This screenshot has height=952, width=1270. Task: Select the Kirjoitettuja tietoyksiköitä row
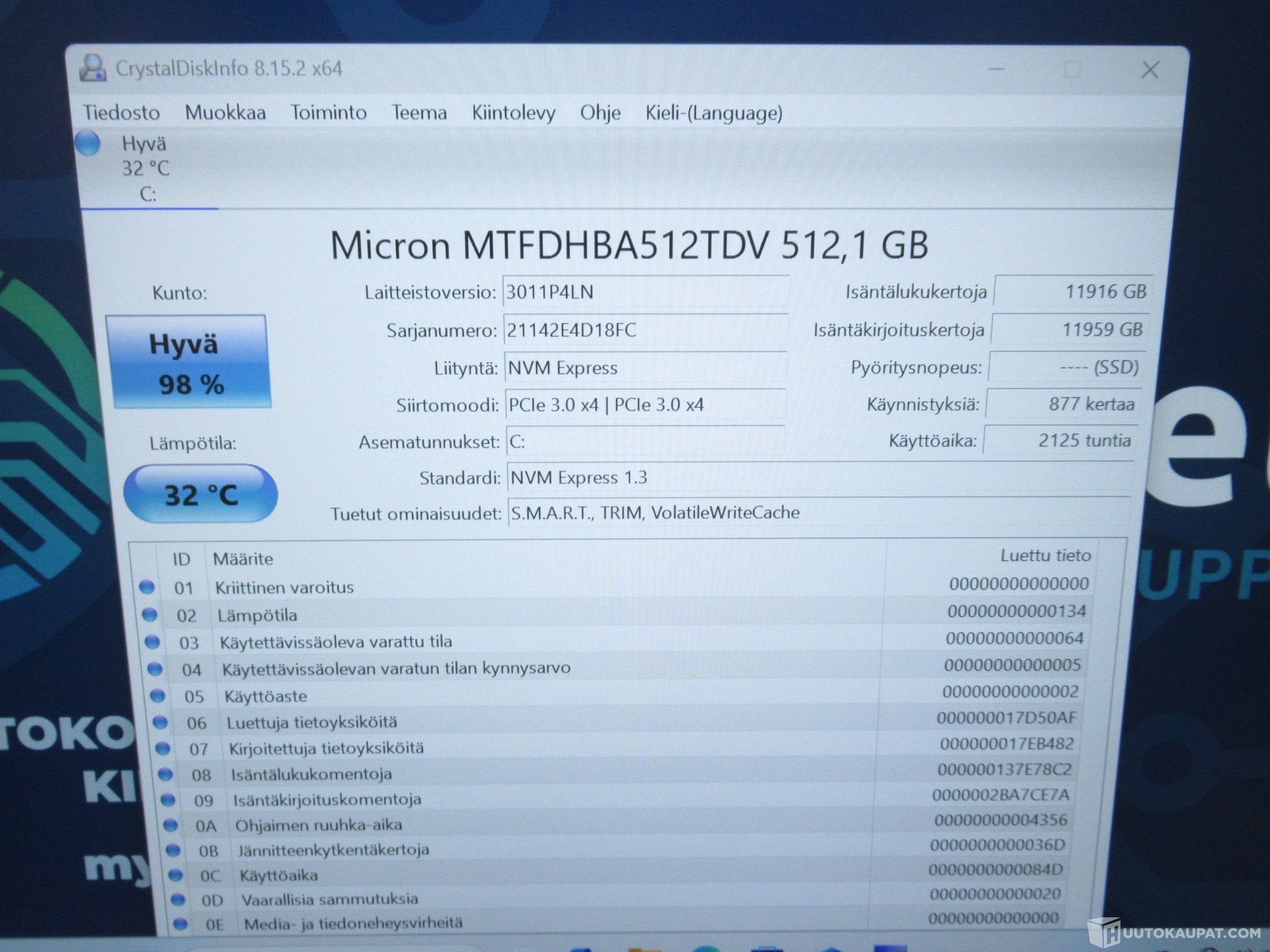[x=616, y=747]
